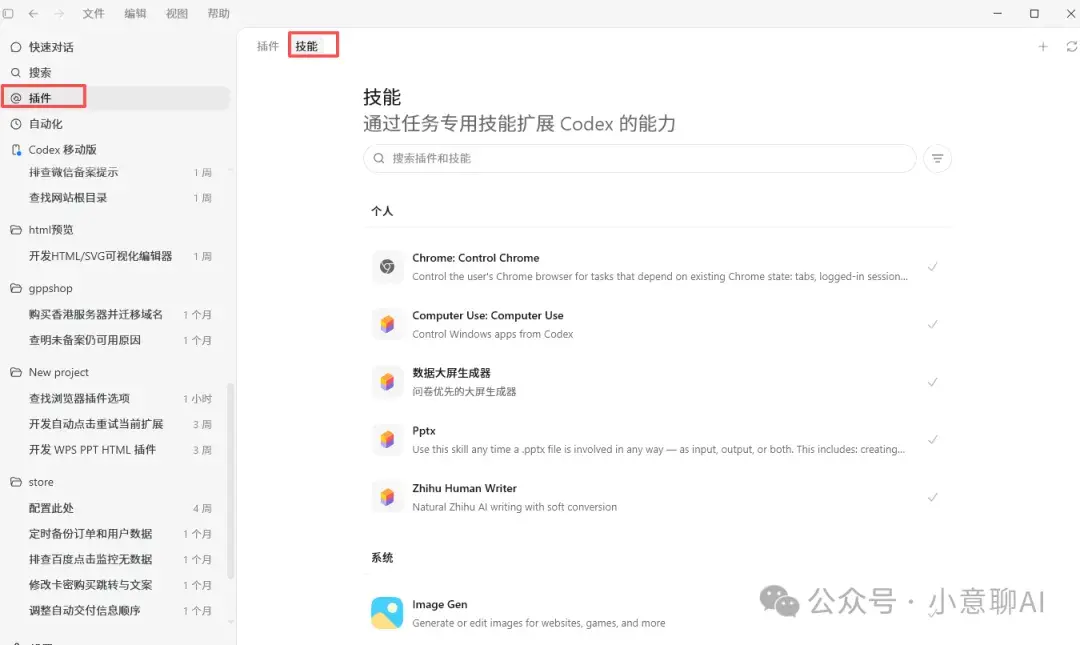
Task: Click the Computer Use skill icon
Action: click(x=387, y=324)
